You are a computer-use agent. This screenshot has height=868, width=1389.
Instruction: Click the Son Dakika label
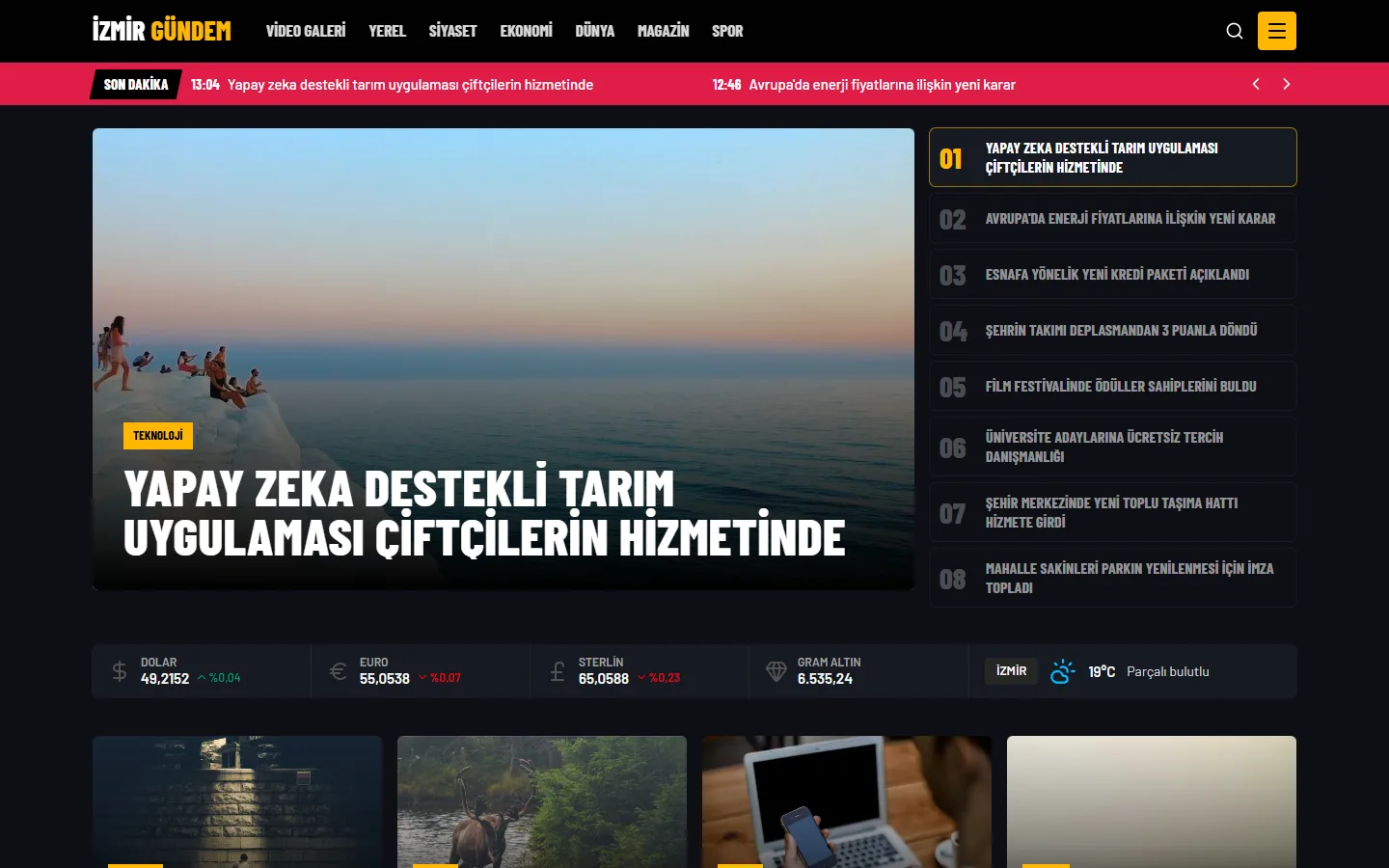click(x=136, y=84)
